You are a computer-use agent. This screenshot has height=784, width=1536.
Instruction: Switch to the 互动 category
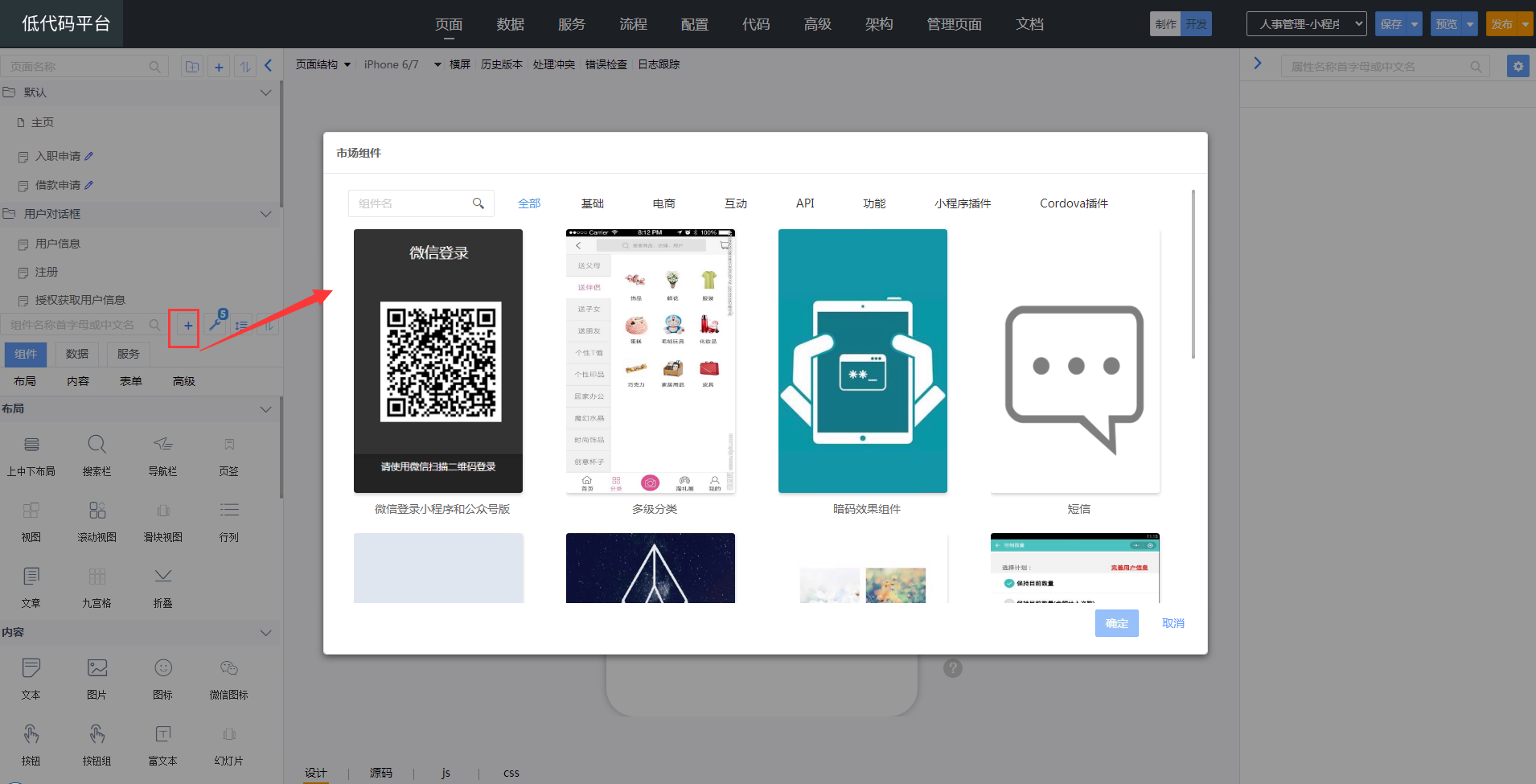tap(736, 203)
